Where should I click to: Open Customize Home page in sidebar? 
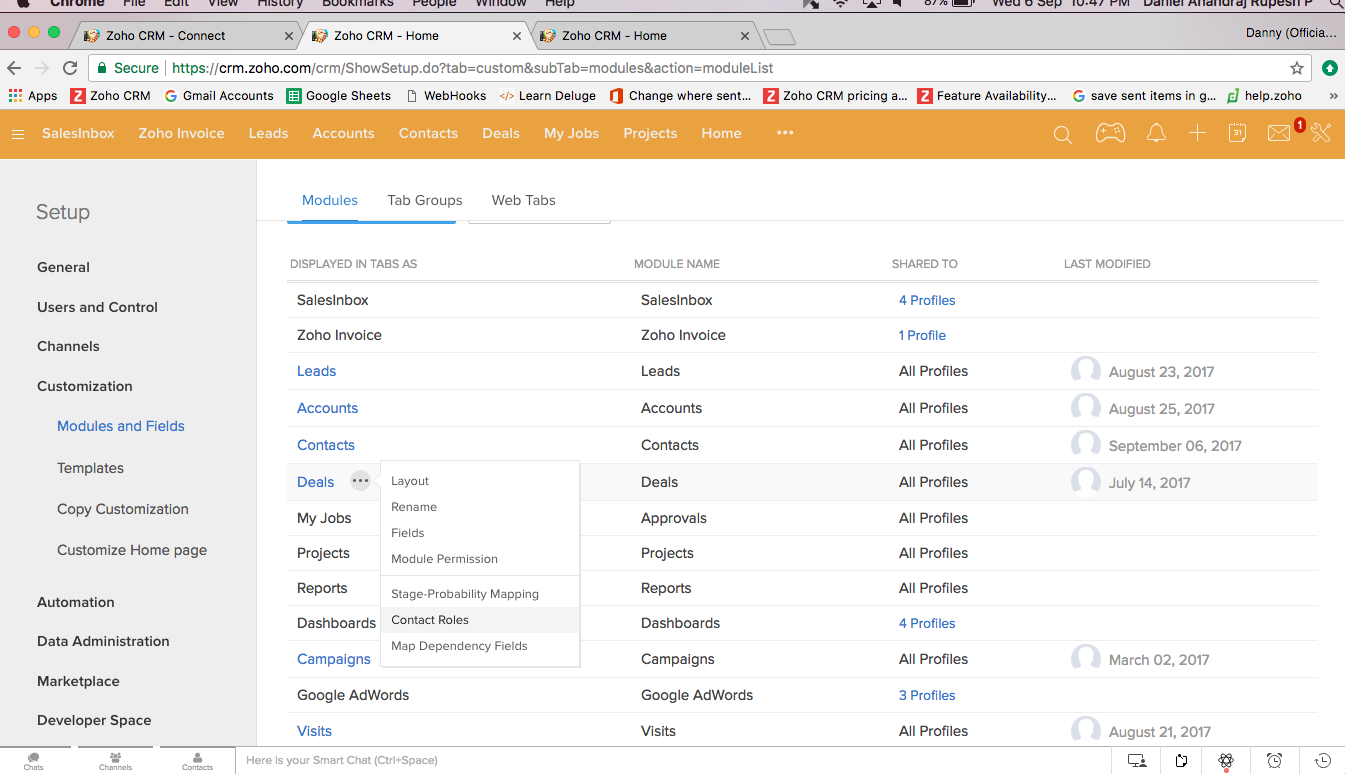132,550
